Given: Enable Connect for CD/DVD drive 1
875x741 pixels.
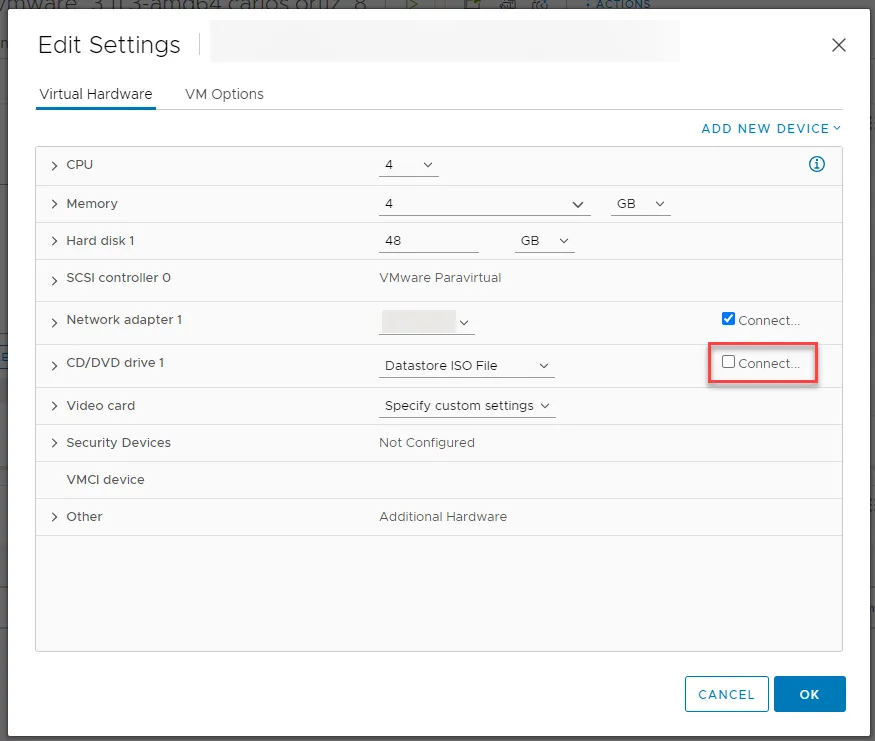Looking at the screenshot, I should [x=728, y=362].
